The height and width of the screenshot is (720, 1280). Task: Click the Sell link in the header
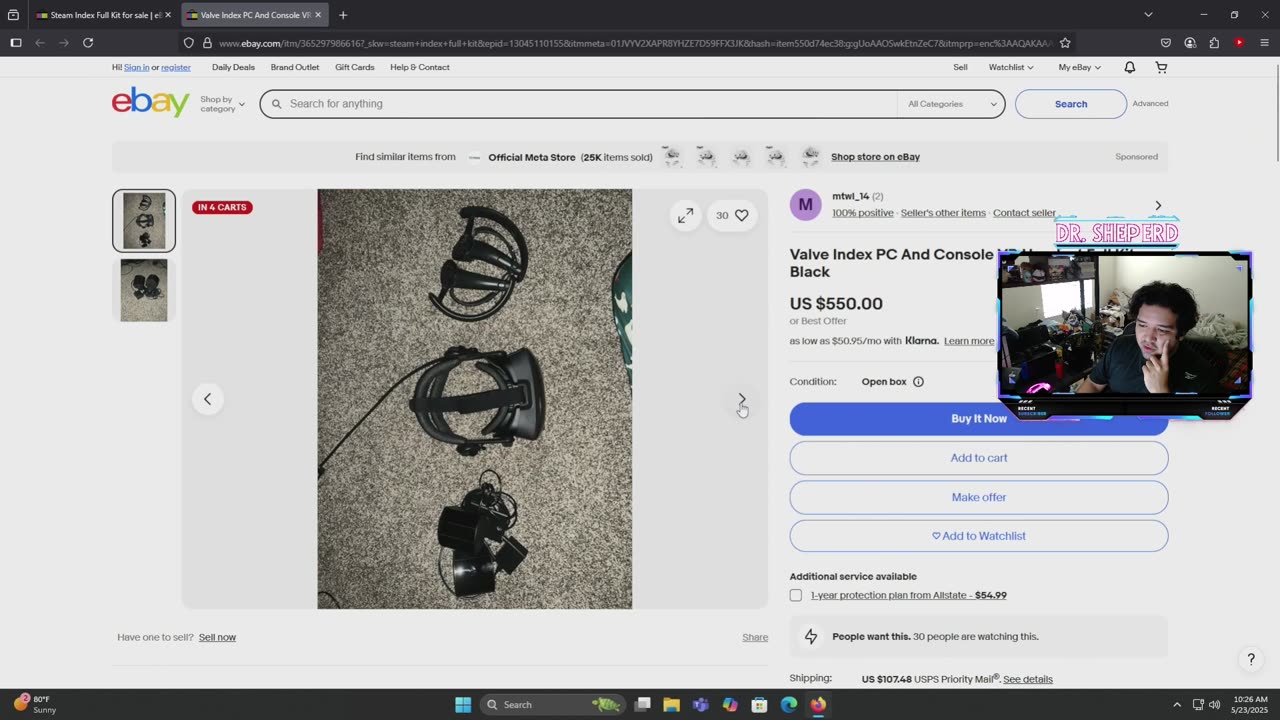click(960, 67)
